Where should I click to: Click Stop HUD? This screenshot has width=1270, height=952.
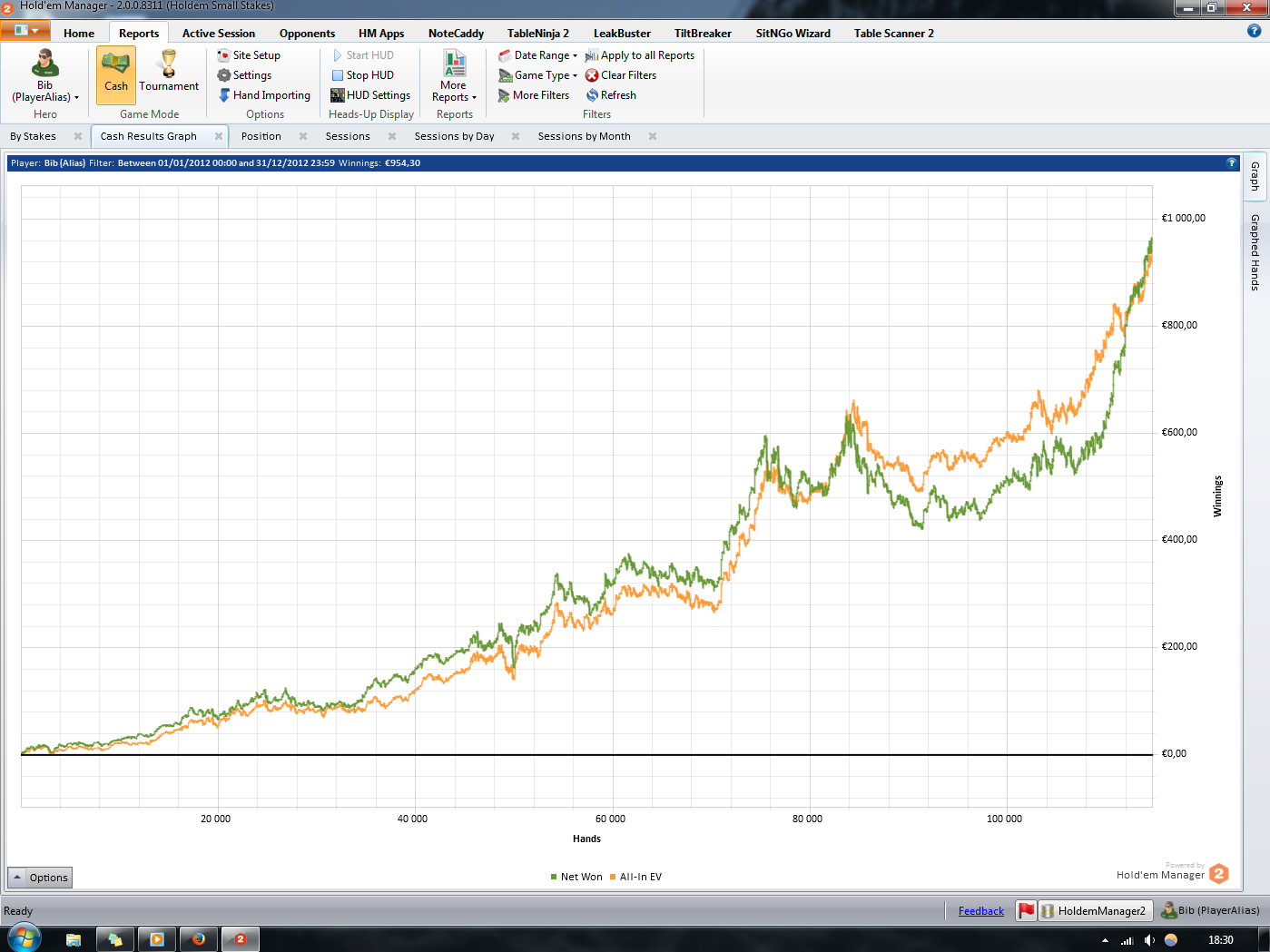click(x=362, y=75)
